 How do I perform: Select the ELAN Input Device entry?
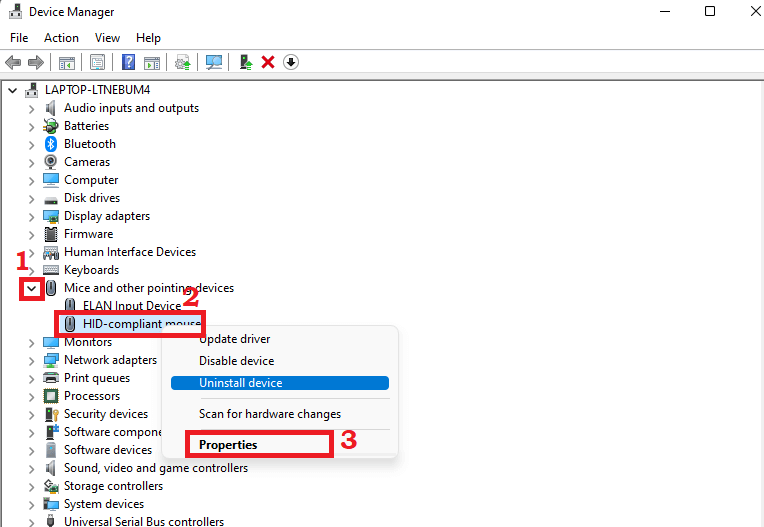[x=131, y=306]
